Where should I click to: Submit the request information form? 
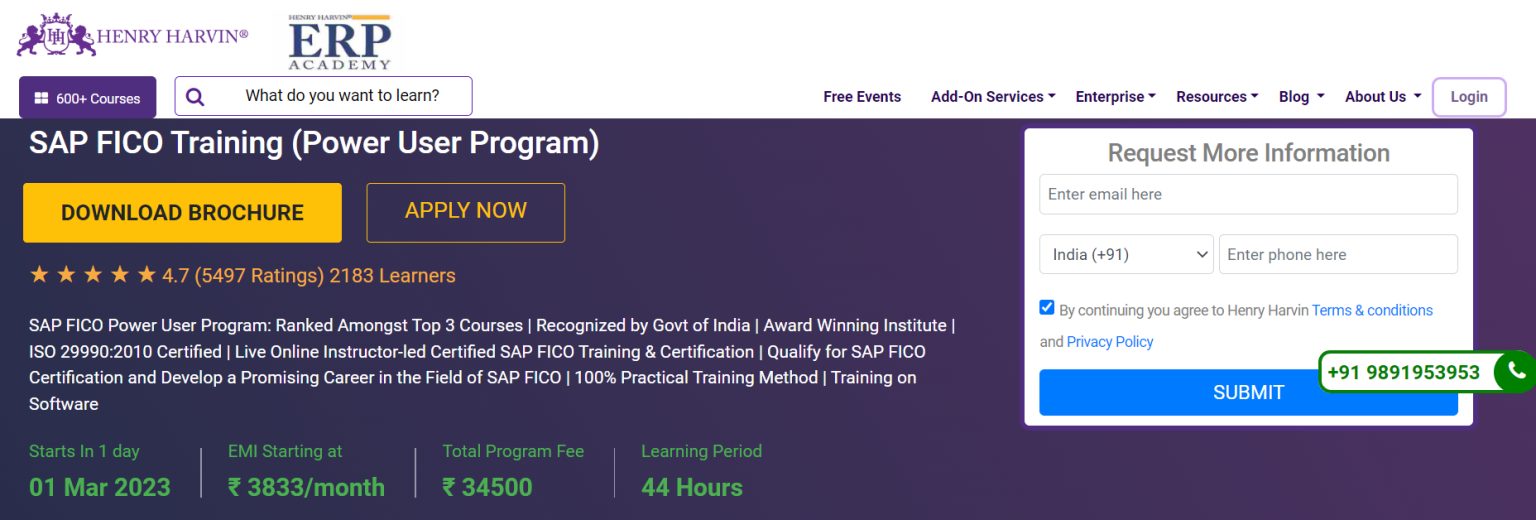click(x=1248, y=392)
